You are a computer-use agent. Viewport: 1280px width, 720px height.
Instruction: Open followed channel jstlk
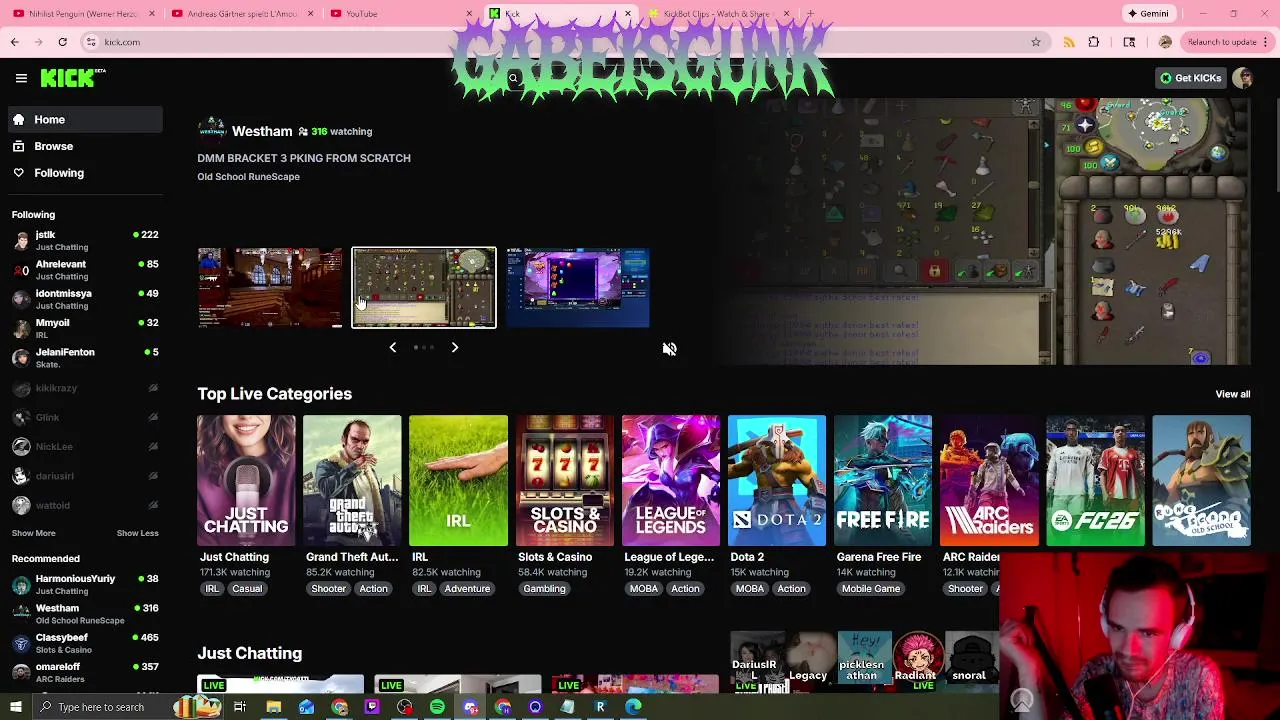(85, 240)
